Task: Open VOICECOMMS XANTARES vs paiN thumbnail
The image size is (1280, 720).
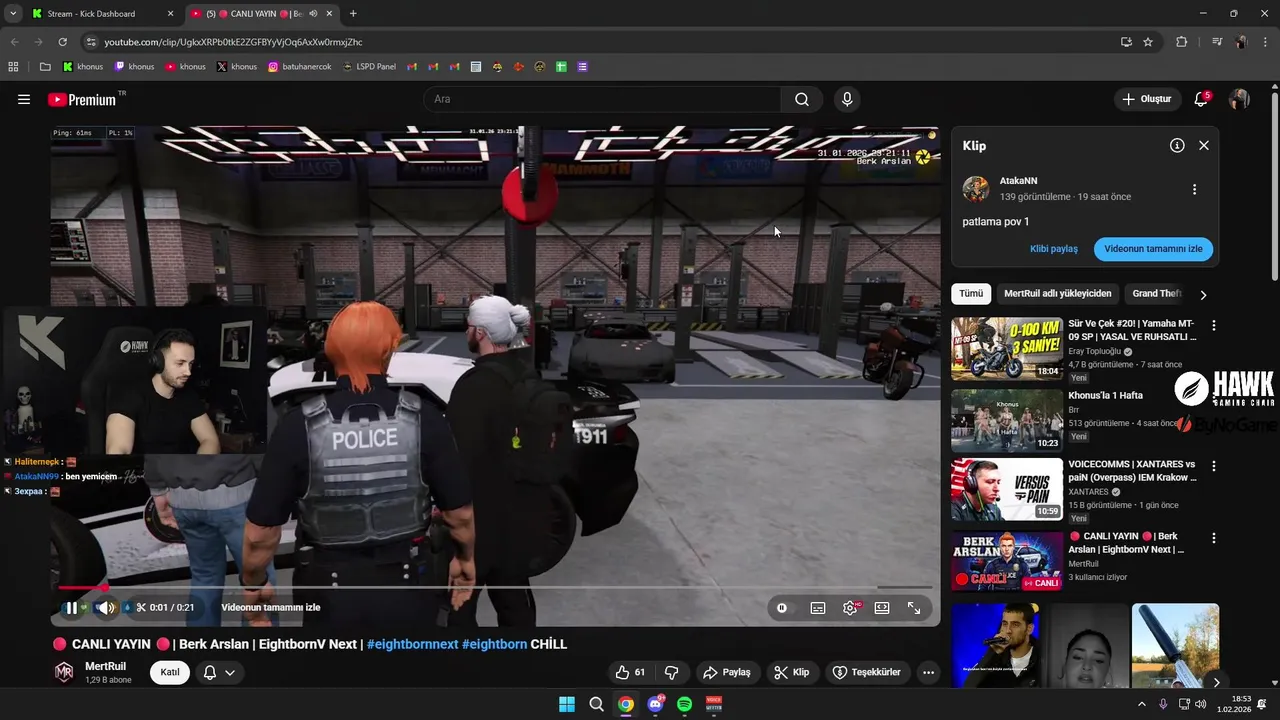Action: coord(1007,490)
